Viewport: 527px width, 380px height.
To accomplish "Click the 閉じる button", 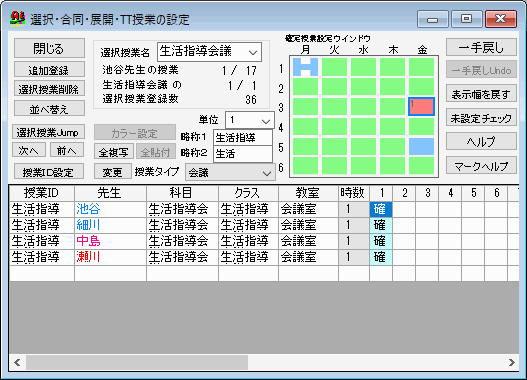I will point(49,48).
